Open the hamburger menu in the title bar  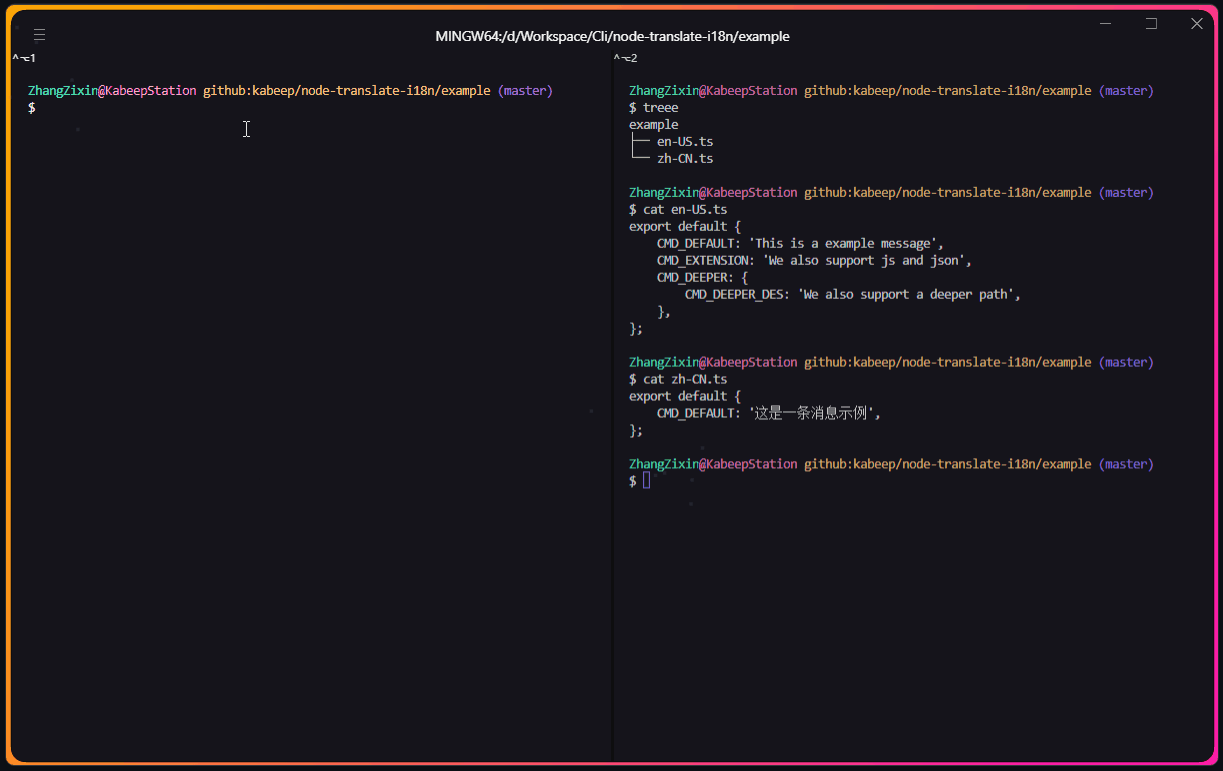tap(39, 35)
